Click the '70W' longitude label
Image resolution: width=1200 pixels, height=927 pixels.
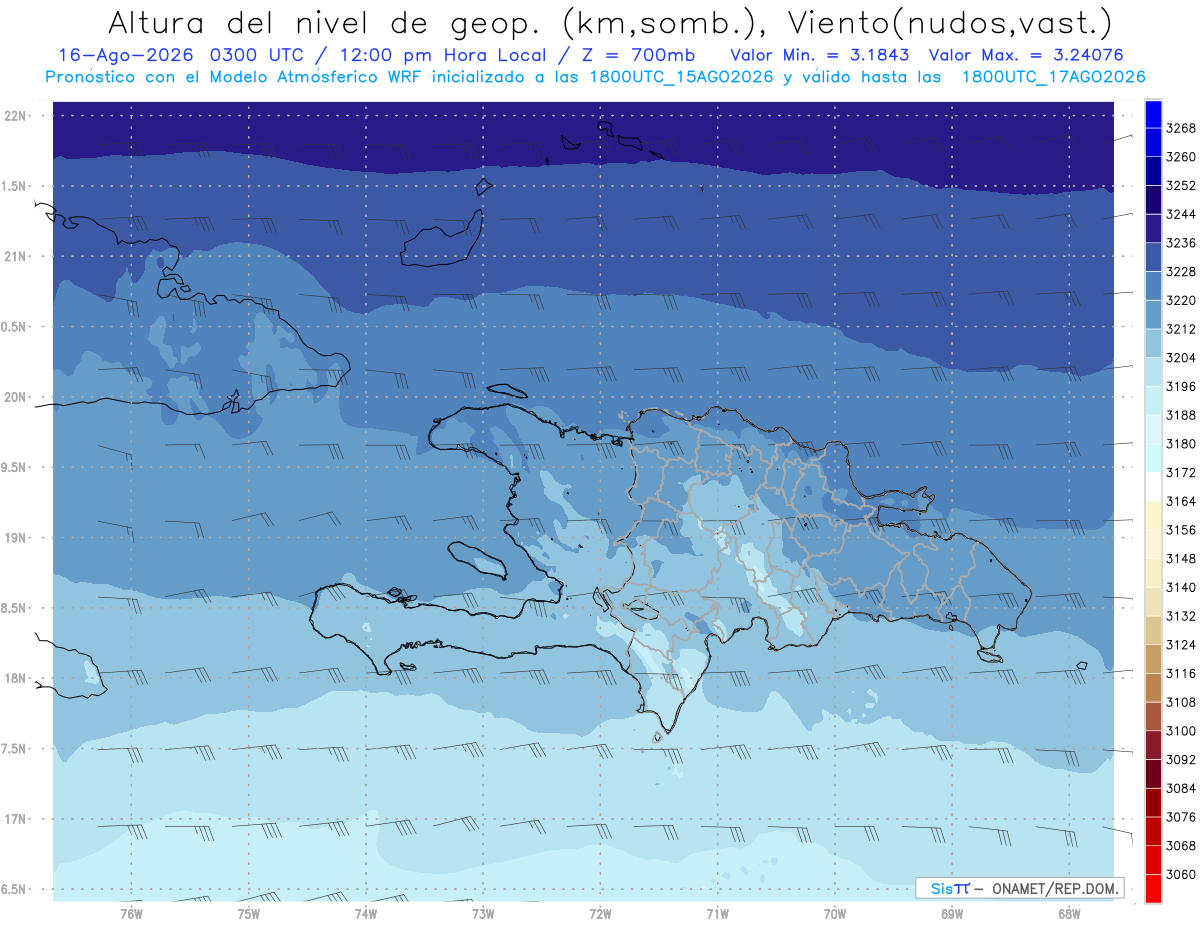click(835, 913)
